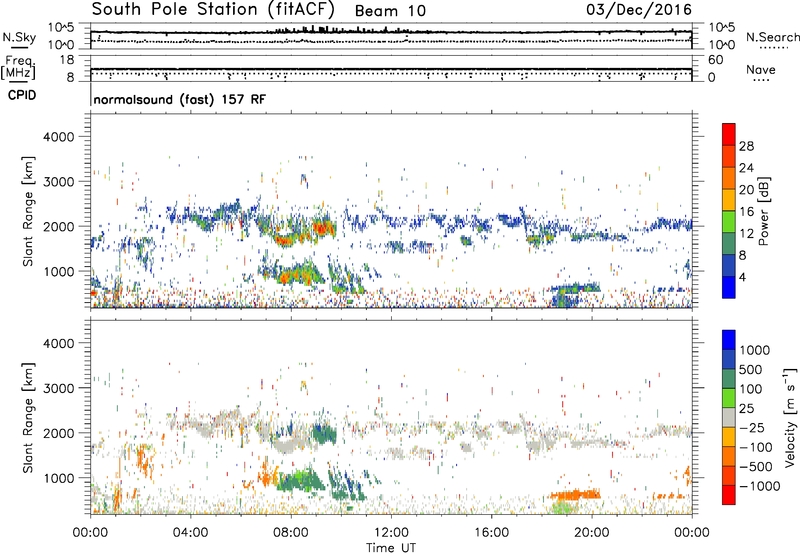
Task: Click the '3000' tick of the Velocity panel
Action: [x=58, y=388]
